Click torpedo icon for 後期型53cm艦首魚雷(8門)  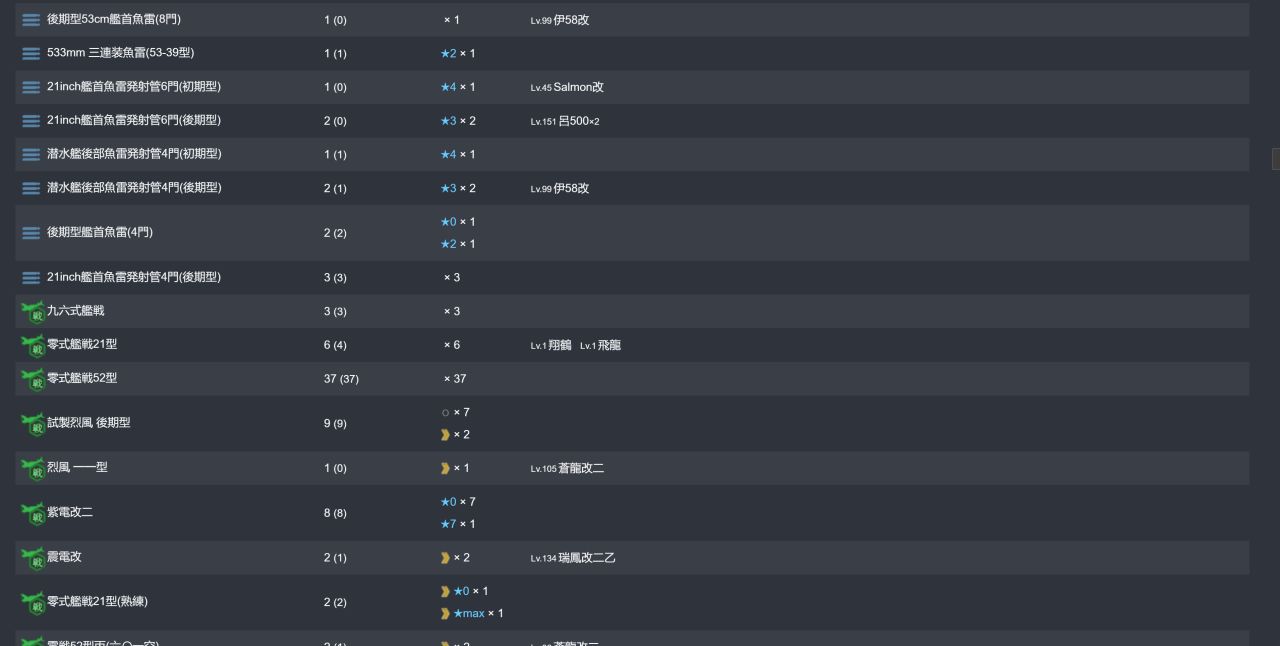31,20
